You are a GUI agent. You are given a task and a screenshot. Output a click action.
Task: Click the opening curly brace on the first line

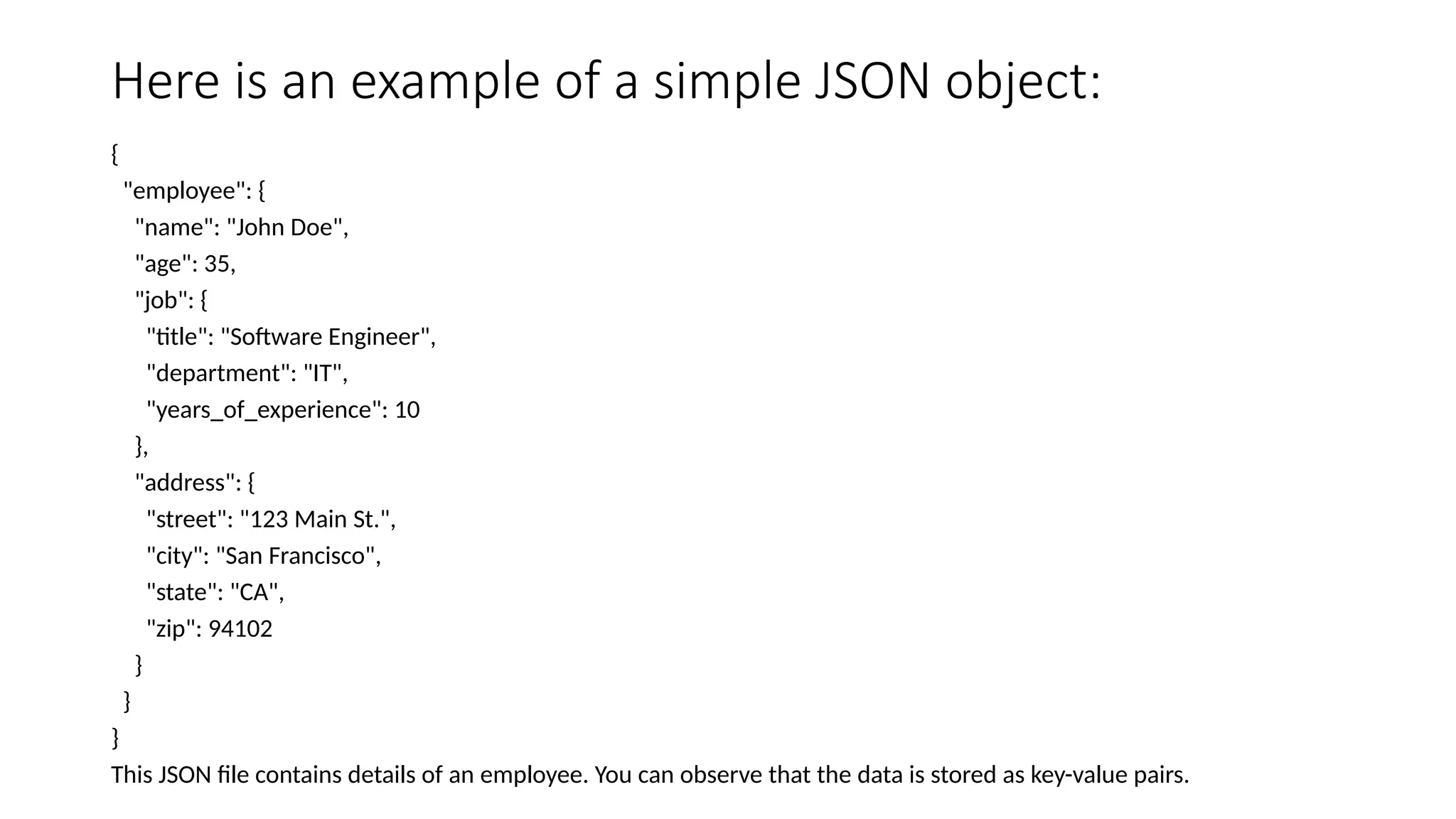(114, 154)
